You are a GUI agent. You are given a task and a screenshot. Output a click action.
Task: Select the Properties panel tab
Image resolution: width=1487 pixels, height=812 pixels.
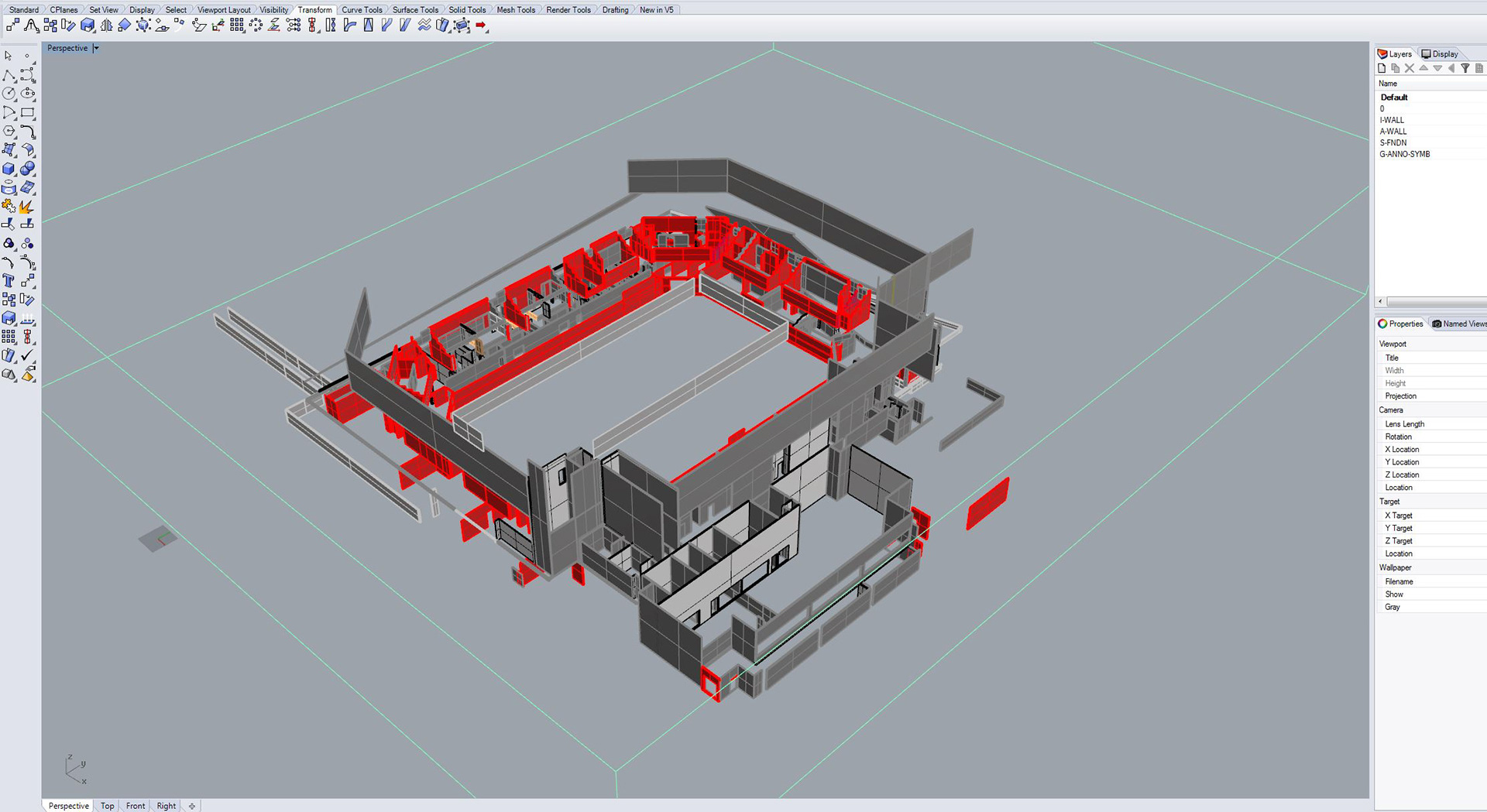pyautogui.click(x=1400, y=324)
